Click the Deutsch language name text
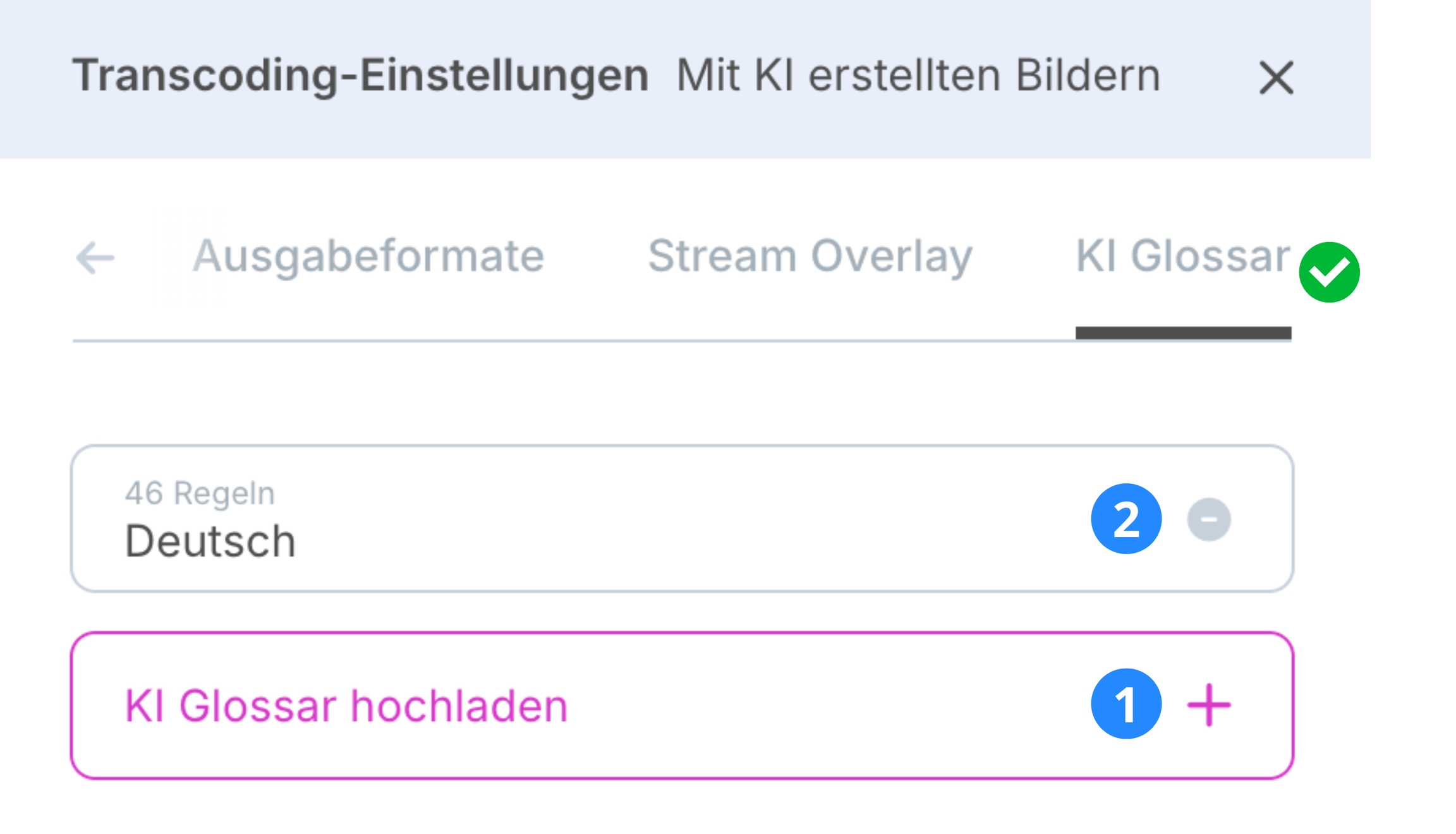This screenshot has width=1456, height=834. [210, 541]
